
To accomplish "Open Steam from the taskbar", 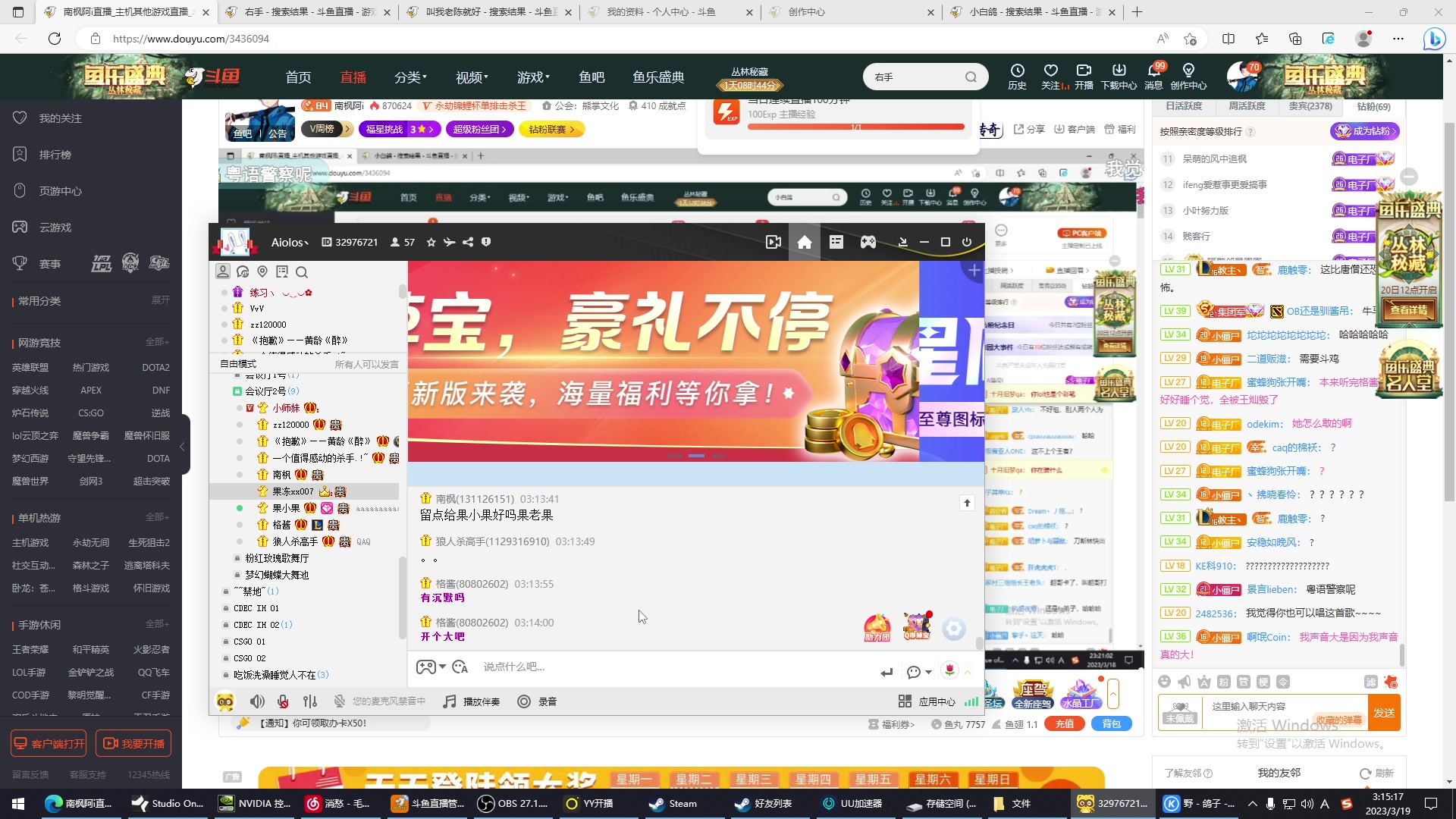I will click(x=673, y=804).
